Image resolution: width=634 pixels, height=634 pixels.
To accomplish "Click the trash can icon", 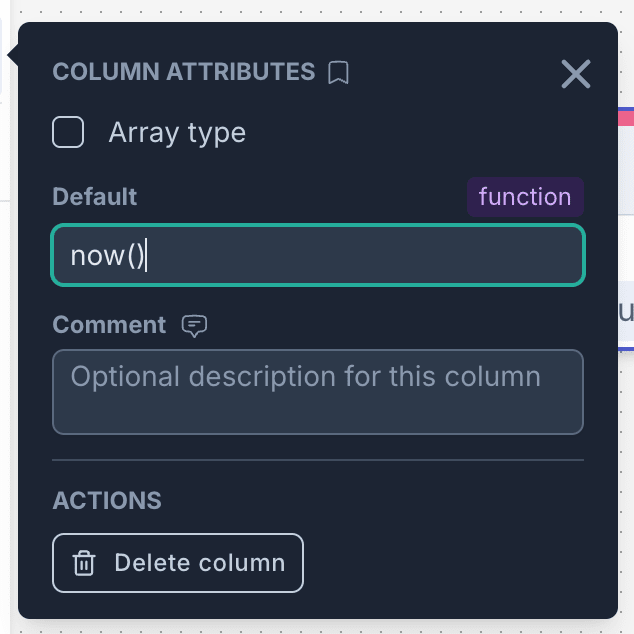I will (84, 563).
